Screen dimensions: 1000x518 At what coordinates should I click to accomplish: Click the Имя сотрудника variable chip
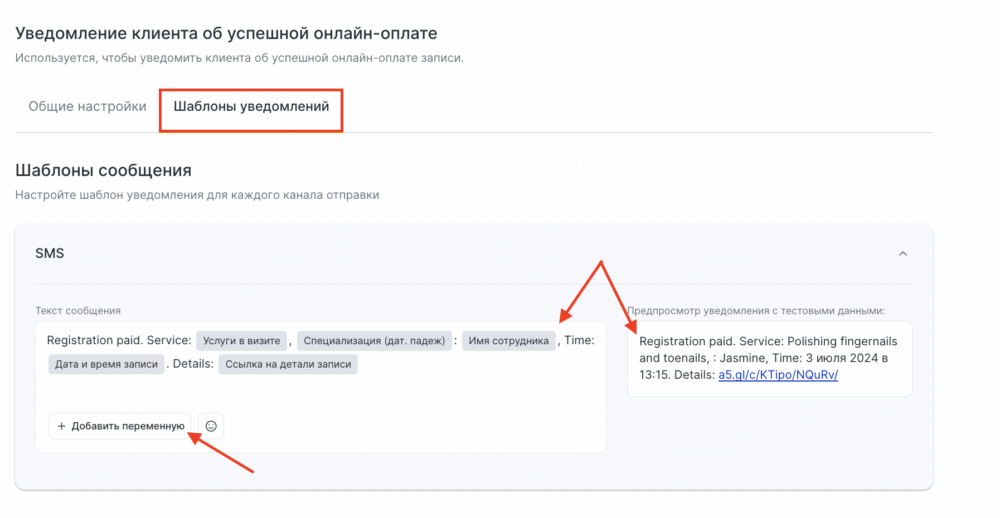508,341
